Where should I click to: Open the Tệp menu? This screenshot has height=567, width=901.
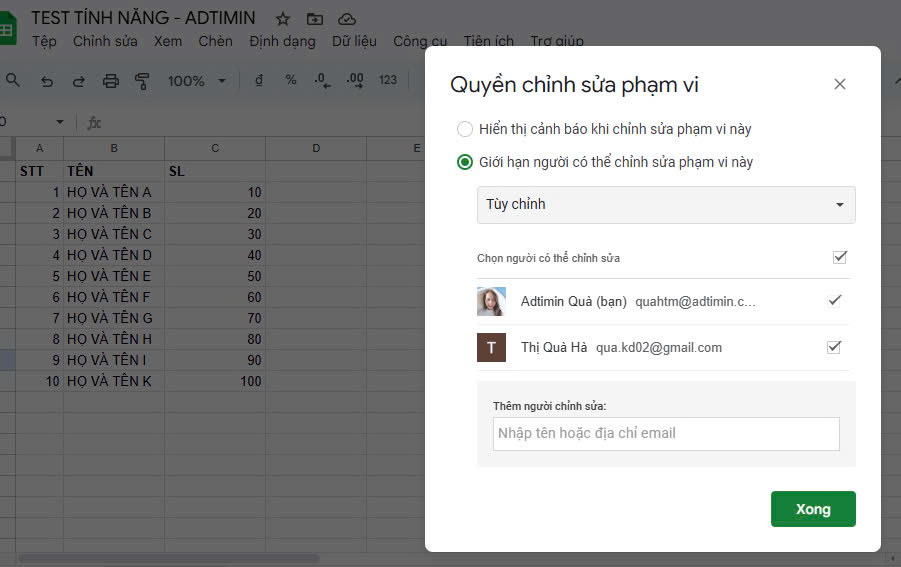pyautogui.click(x=44, y=41)
